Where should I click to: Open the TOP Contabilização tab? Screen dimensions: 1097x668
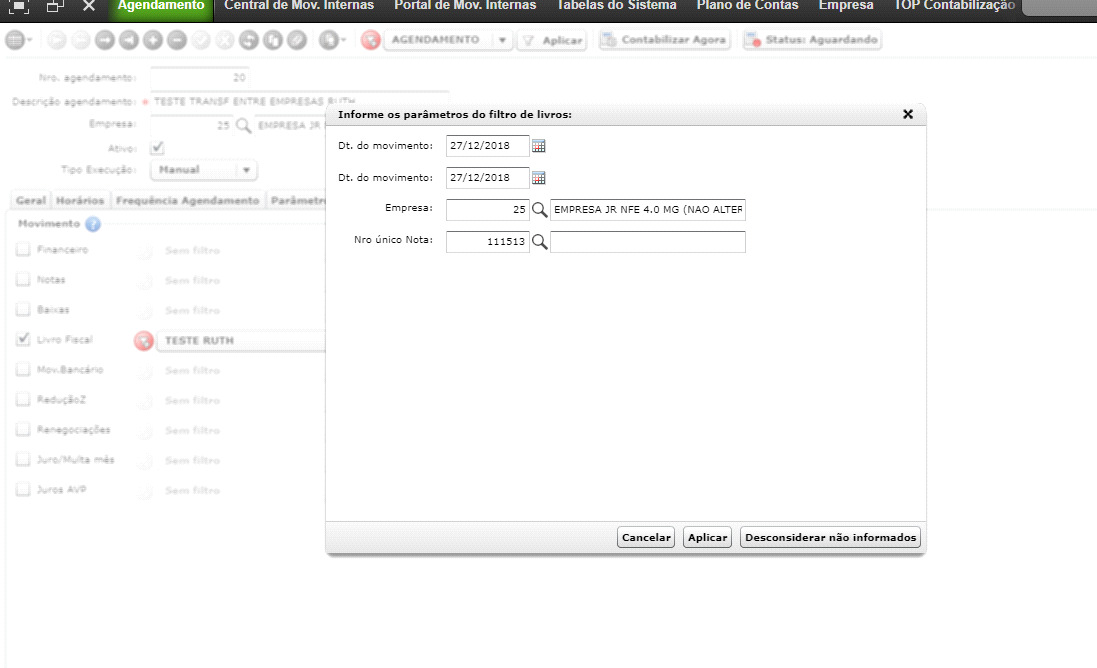954,6
